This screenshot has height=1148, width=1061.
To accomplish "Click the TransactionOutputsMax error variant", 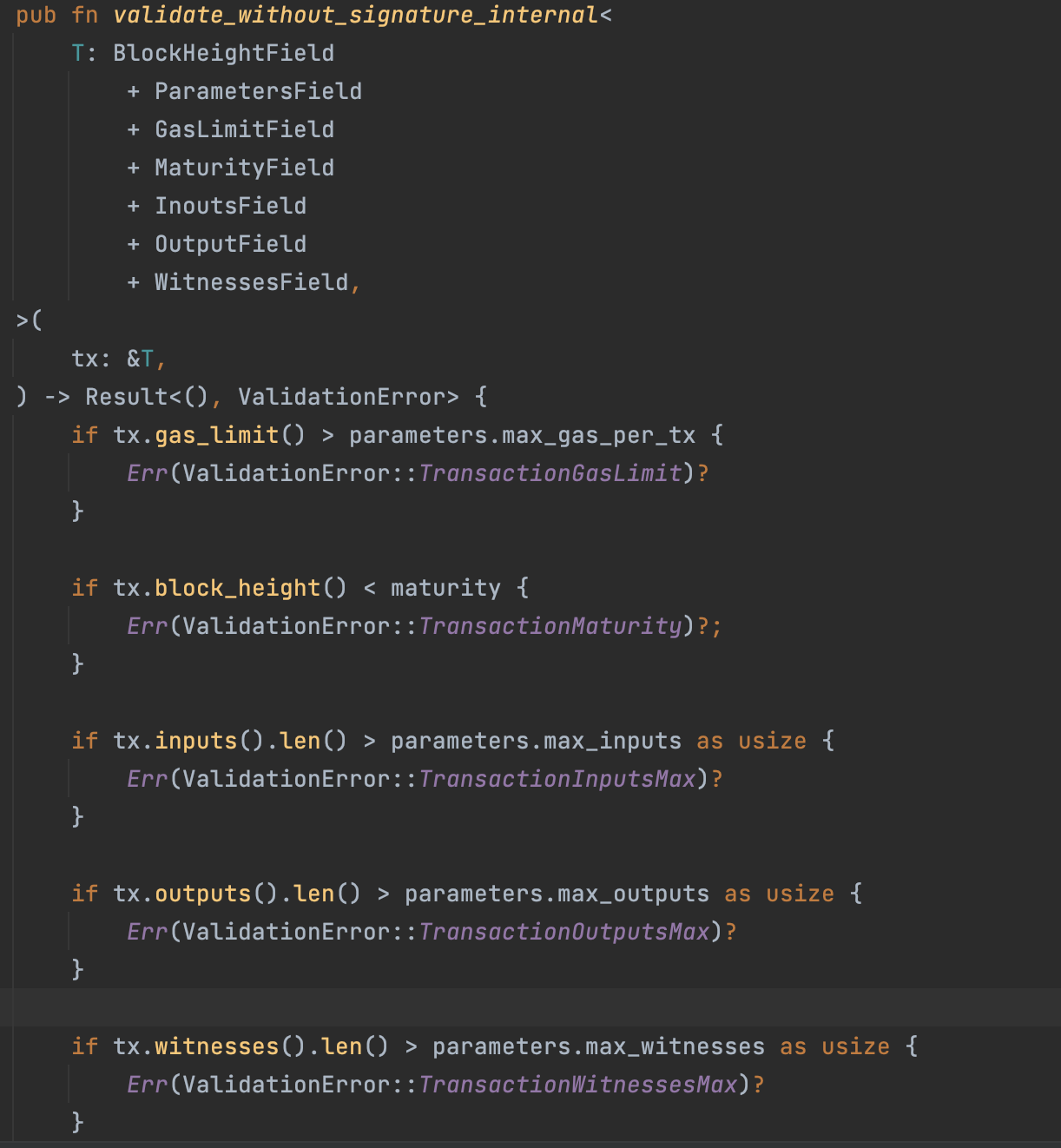I will pyautogui.click(x=564, y=932).
